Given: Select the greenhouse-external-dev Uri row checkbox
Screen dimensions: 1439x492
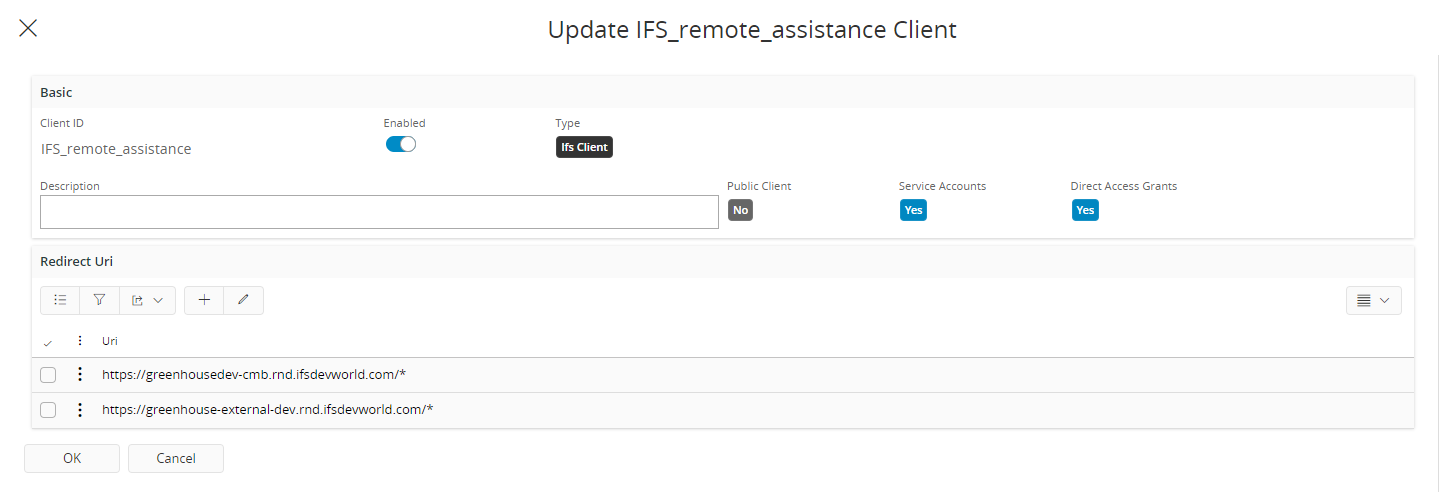Looking at the screenshot, I should click(x=48, y=410).
